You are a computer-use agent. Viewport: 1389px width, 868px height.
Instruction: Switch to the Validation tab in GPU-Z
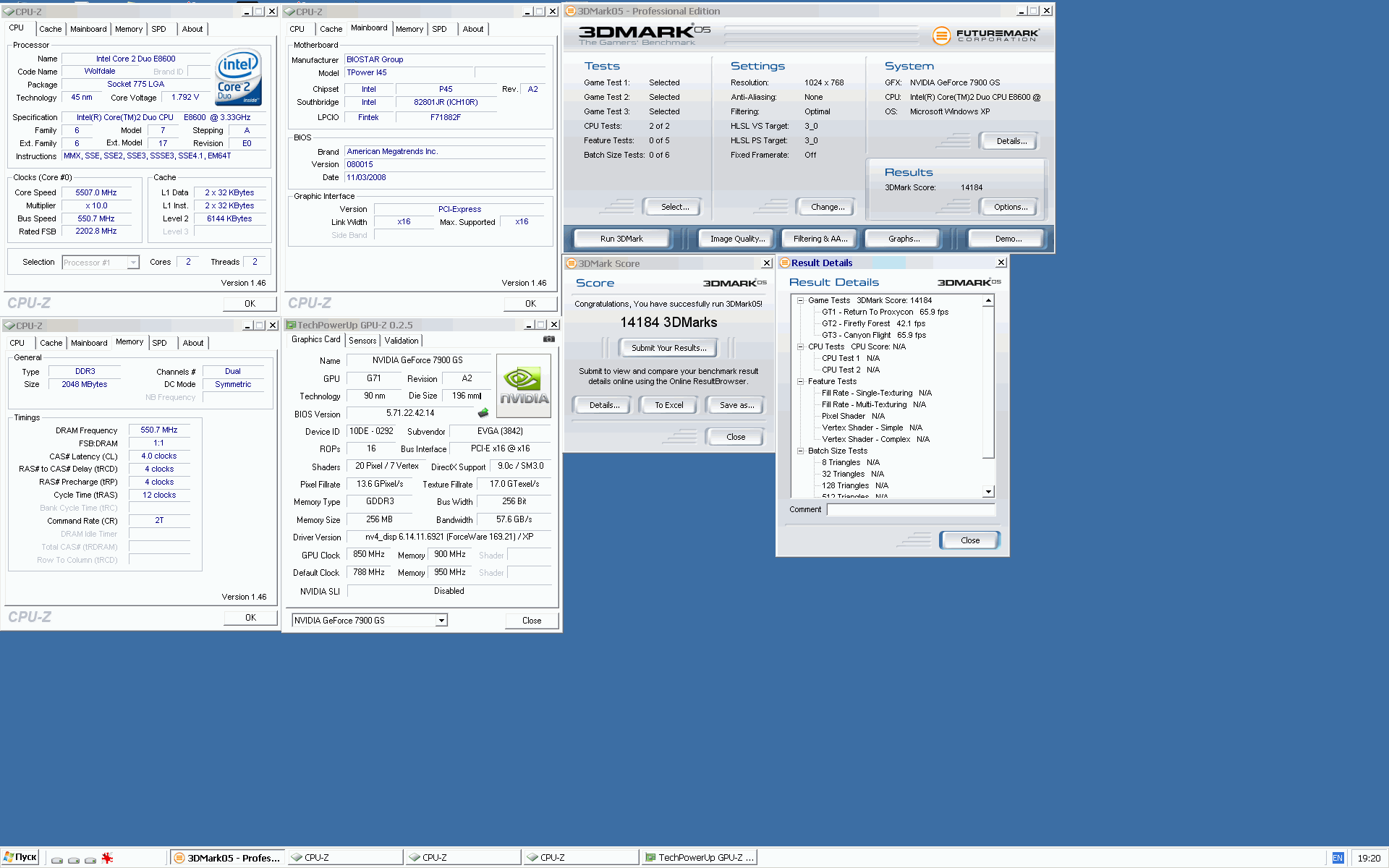pyautogui.click(x=402, y=341)
